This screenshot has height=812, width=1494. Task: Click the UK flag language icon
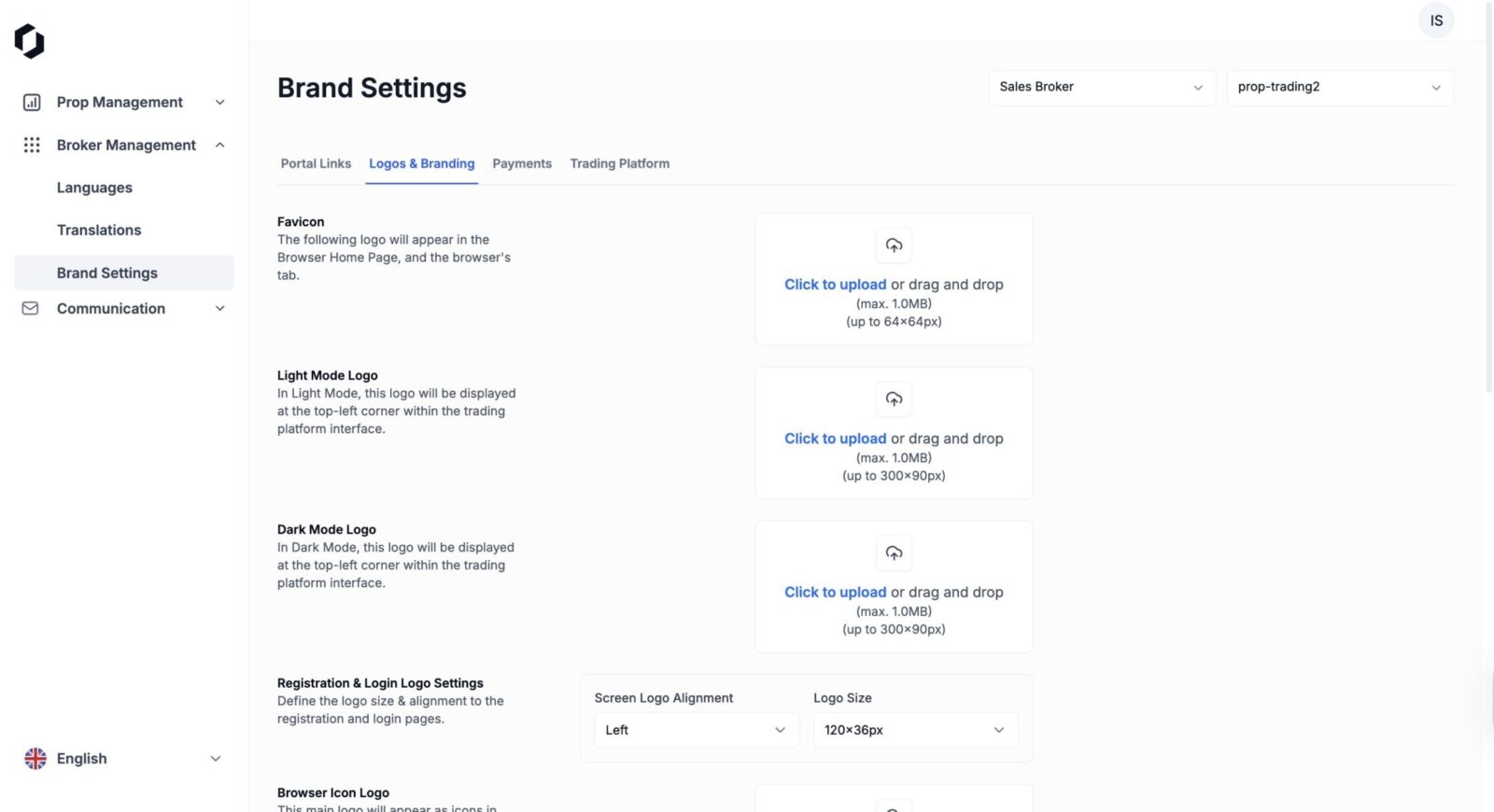(35, 759)
